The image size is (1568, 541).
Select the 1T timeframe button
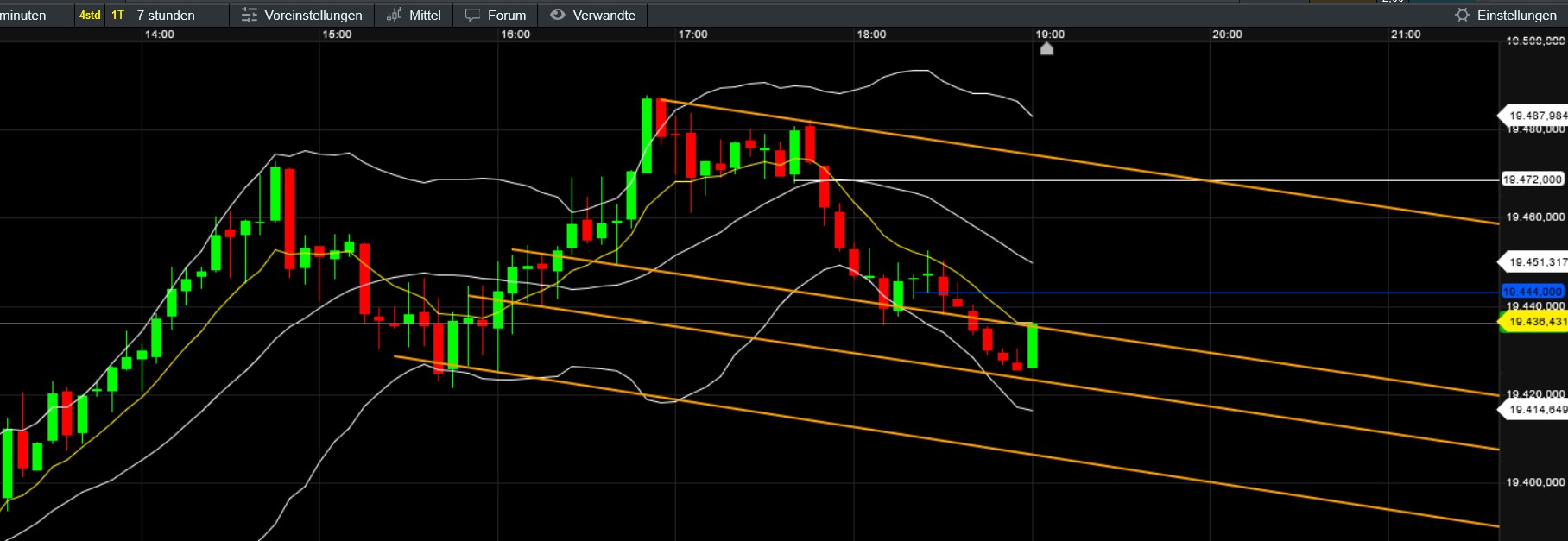click(117, 15)
